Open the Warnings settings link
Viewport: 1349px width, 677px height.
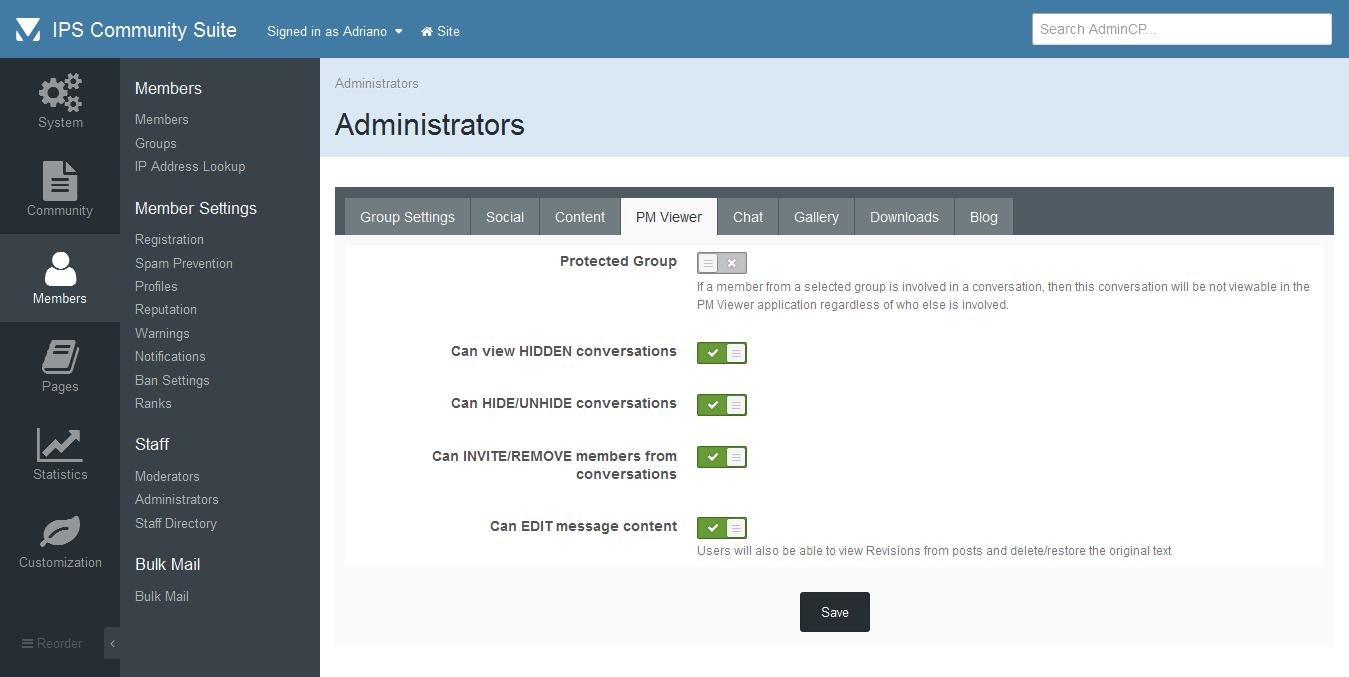tap(162, 333)
